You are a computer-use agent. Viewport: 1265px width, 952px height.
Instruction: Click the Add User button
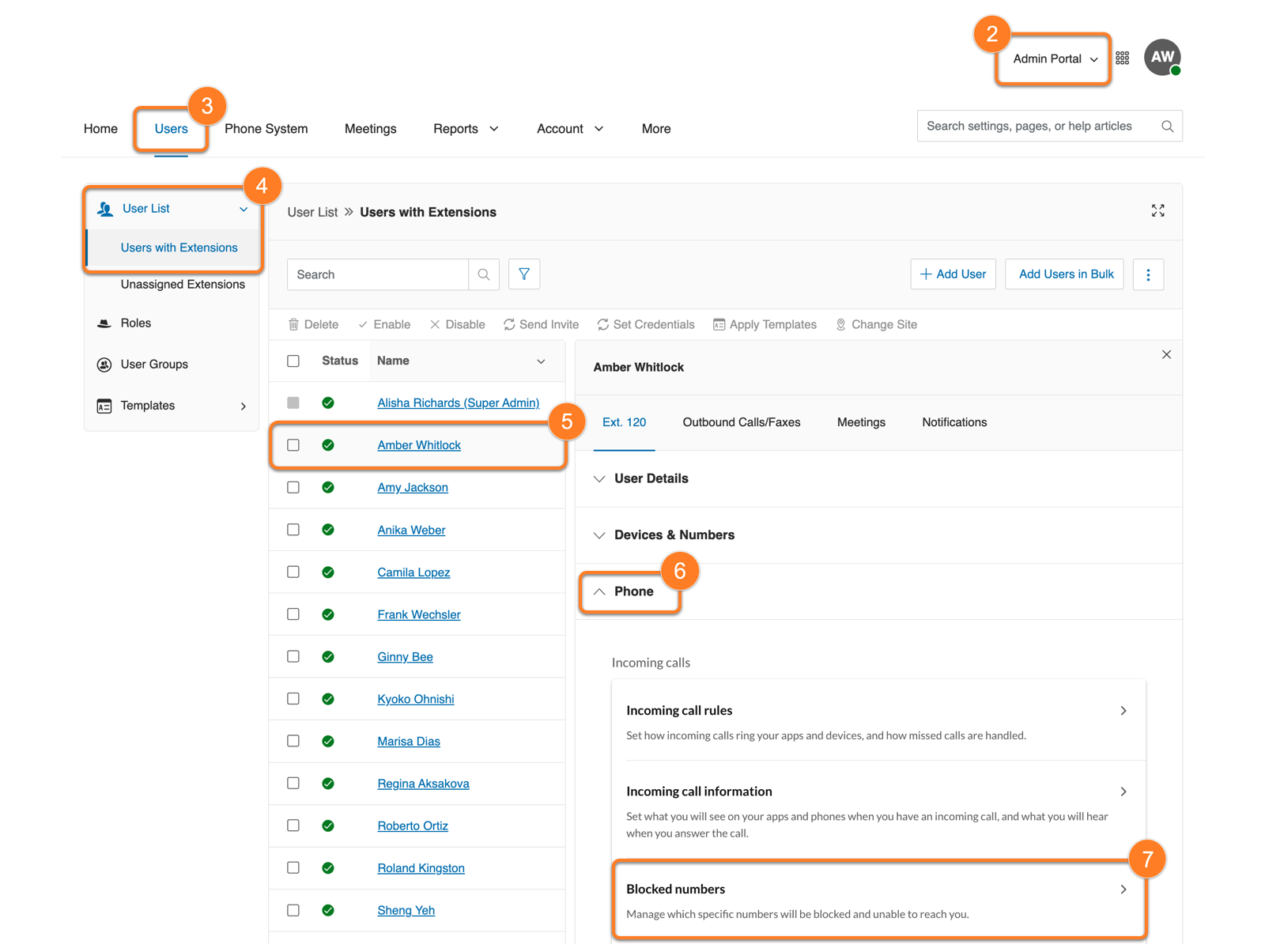[x=953, y=274]
